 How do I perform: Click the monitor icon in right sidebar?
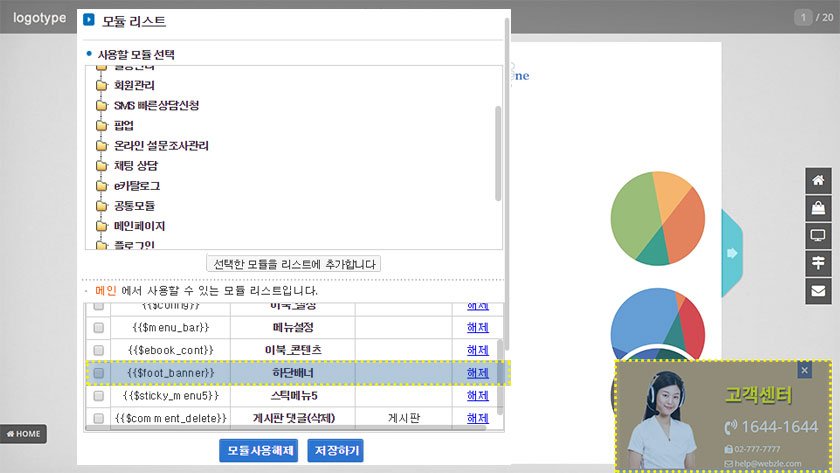click(x=819, y=236)
